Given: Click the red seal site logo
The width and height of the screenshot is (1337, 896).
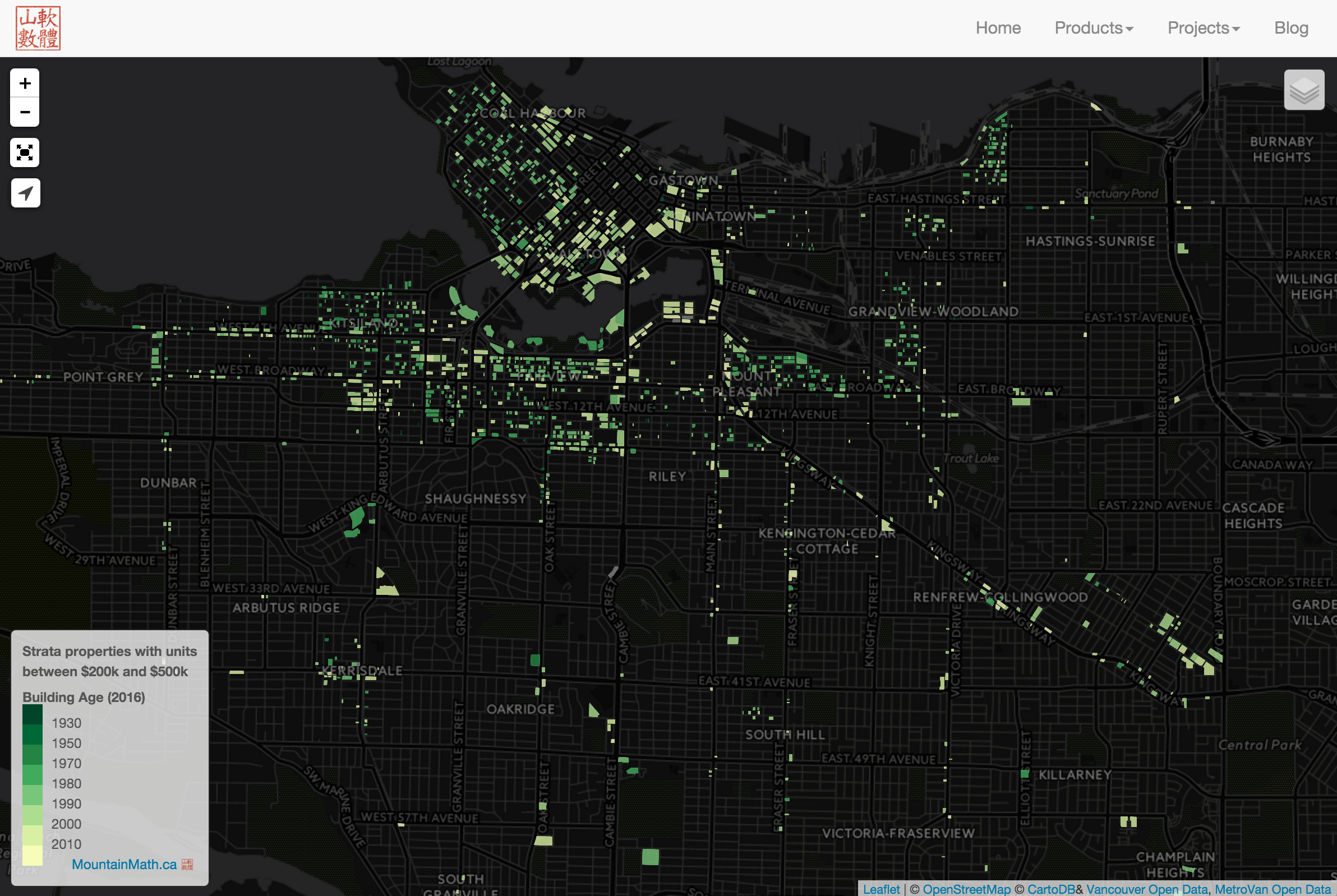Looking at the screenshot, I should 38,28.
